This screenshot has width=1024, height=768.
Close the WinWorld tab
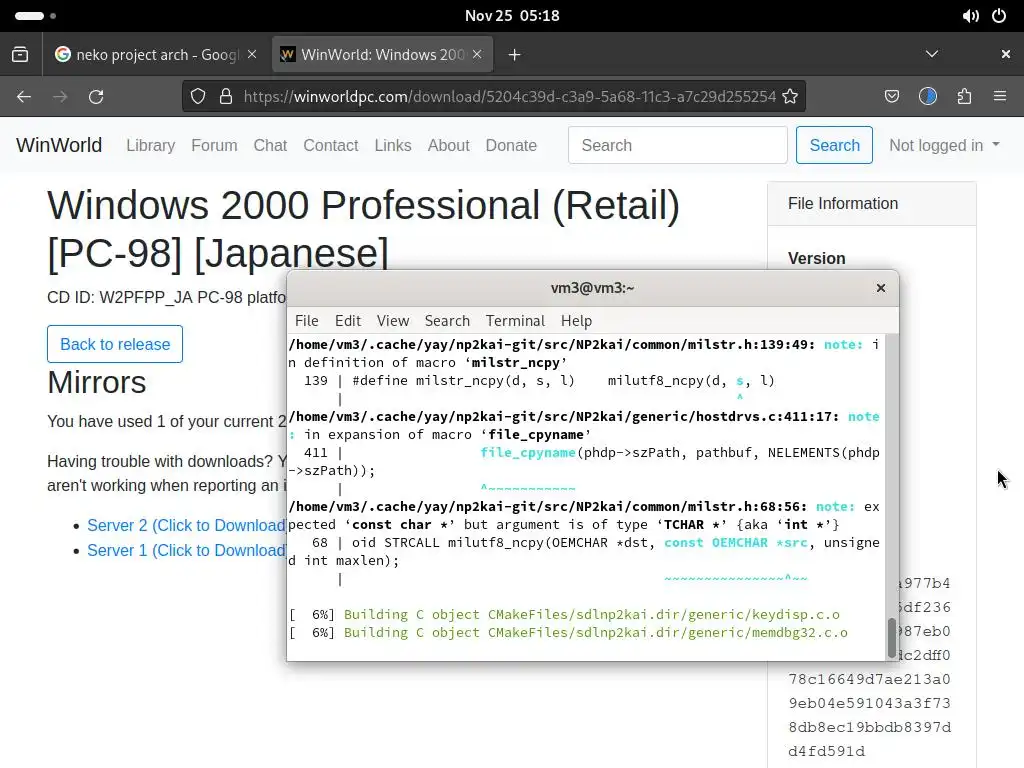[x=477, y=54]
